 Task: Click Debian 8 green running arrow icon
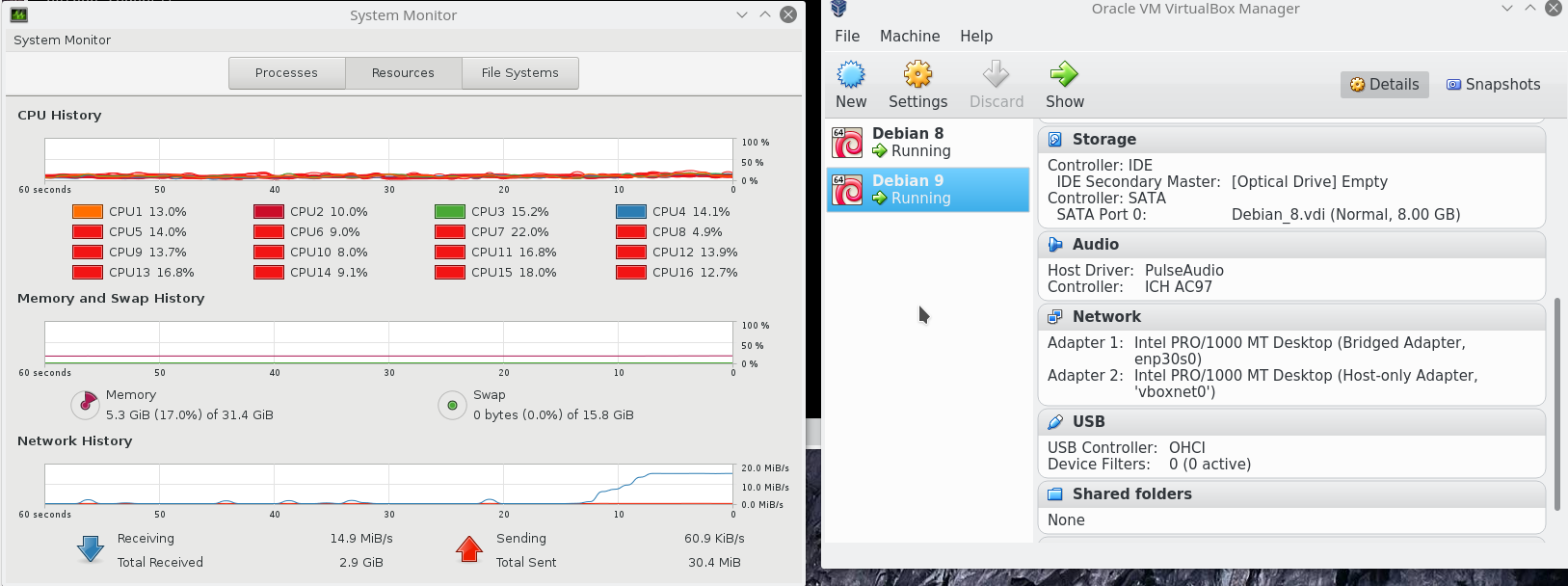coord(880,151)
